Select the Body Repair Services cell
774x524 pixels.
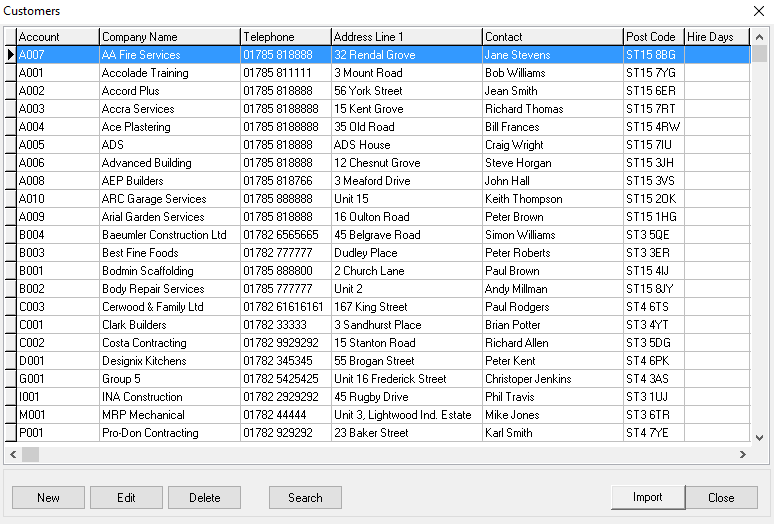click(x=170, y=289)
